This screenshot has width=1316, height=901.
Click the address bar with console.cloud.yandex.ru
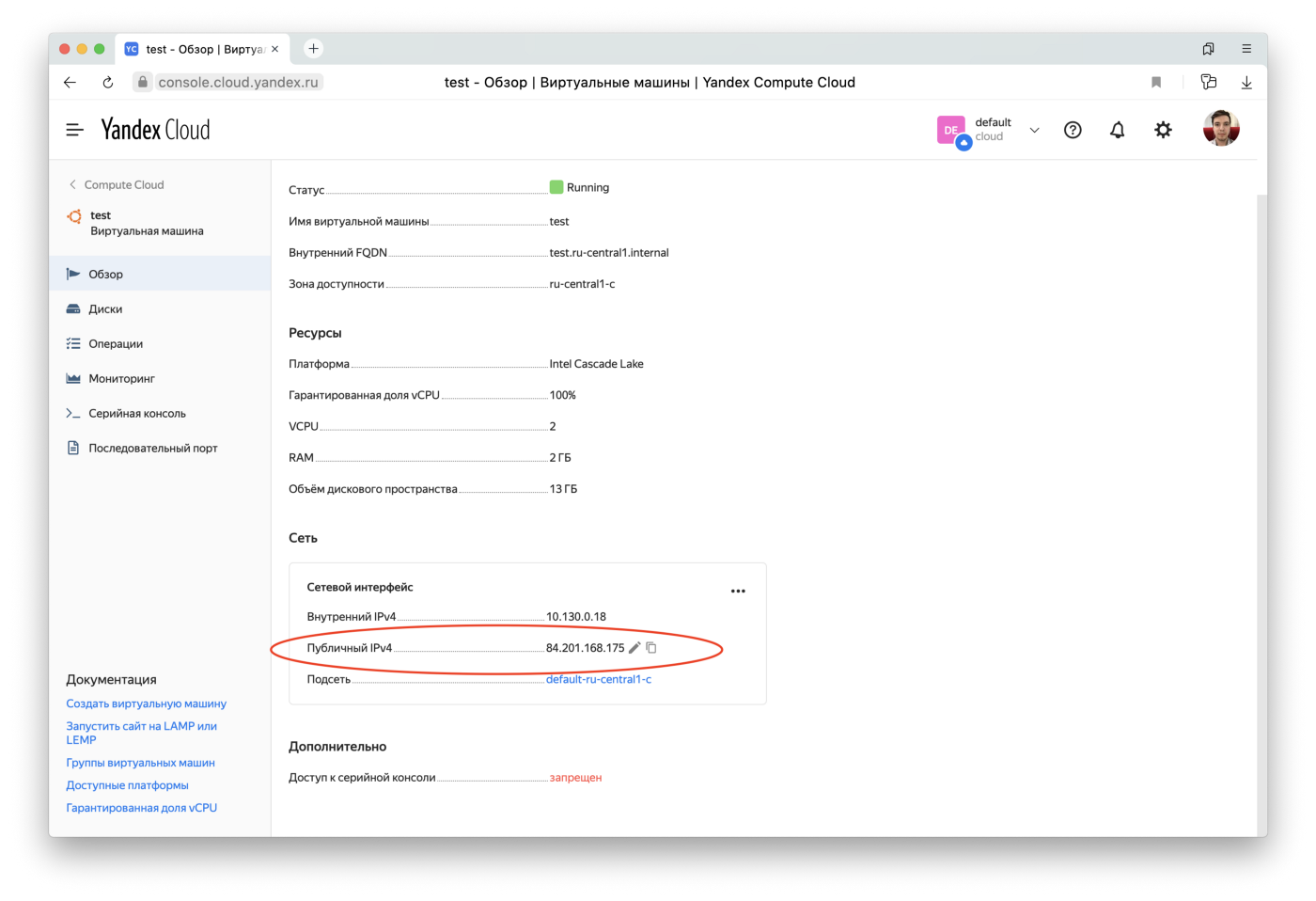pos(238,83)
